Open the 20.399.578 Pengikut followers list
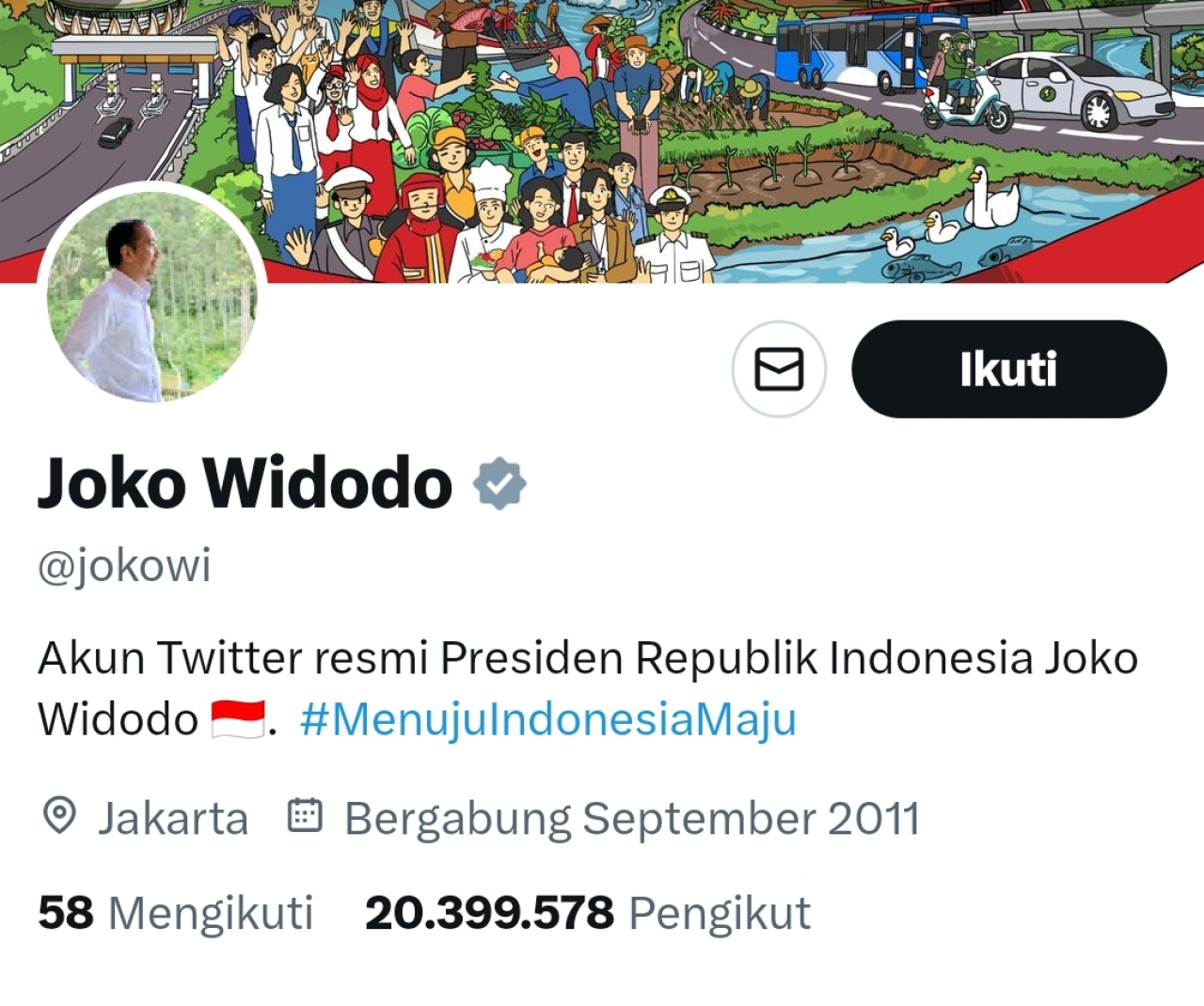This screenshot has width=1204, height=1006. coord(588,913)
